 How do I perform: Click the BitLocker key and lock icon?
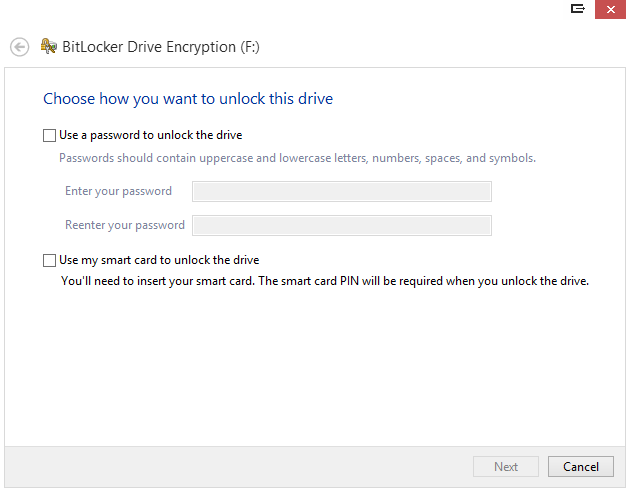[x=49, y=46]
